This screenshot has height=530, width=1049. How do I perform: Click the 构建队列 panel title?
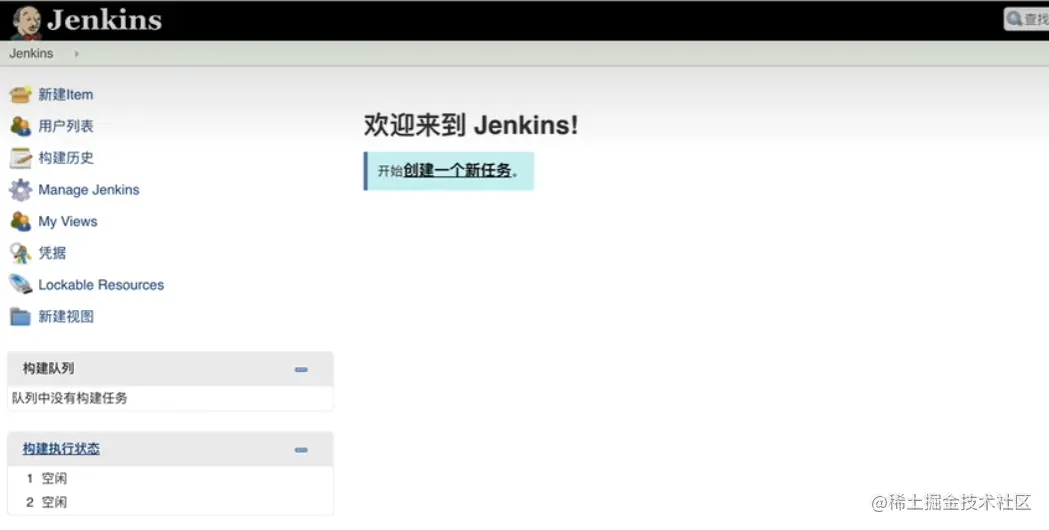point(48,369)
